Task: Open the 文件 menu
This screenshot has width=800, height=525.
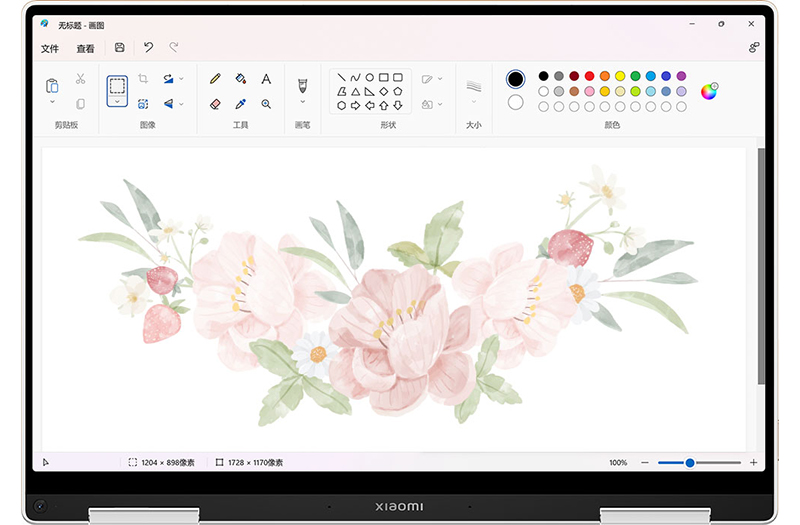Action: pos(50,49)
